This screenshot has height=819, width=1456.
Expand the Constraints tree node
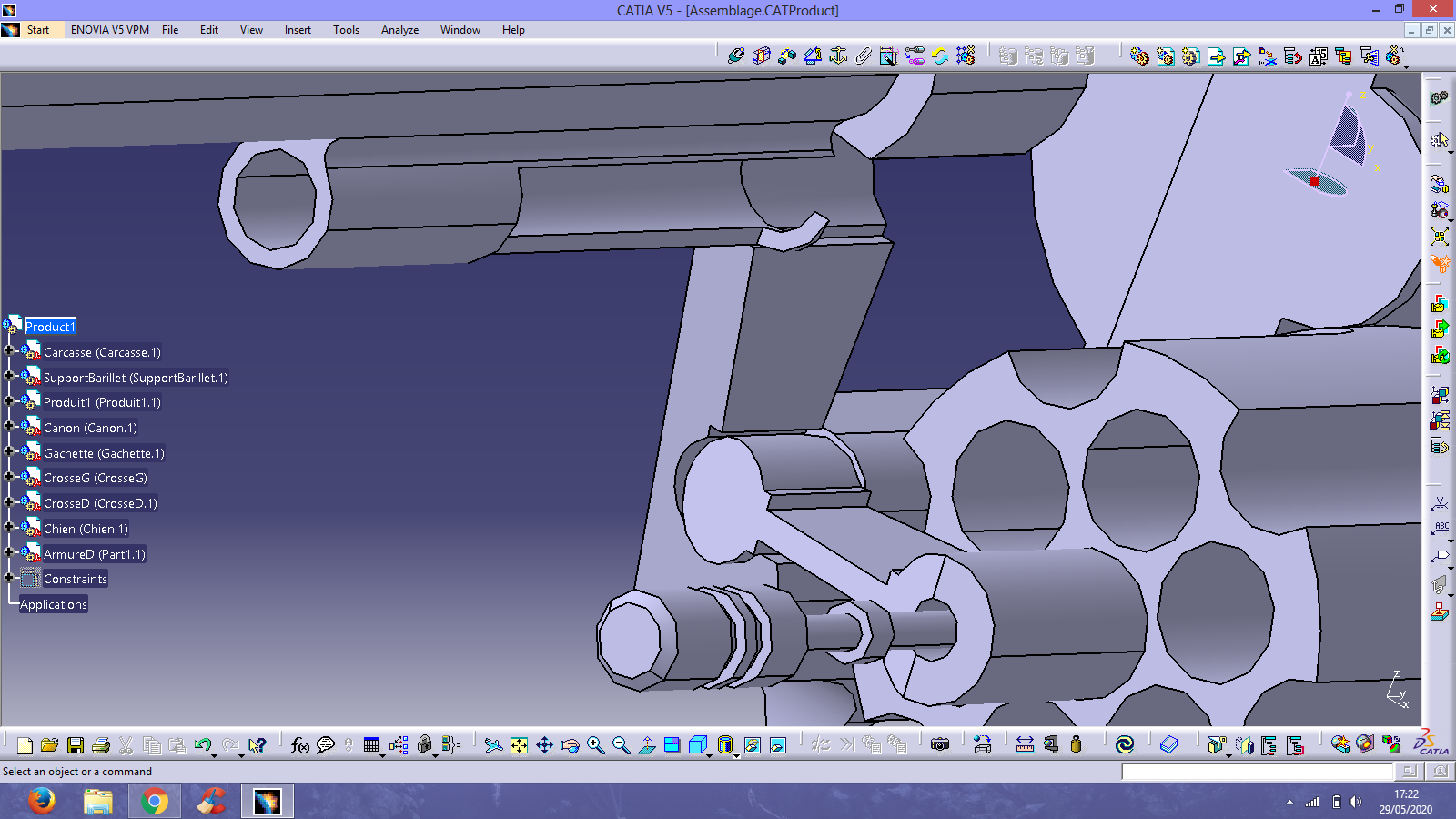9,577
